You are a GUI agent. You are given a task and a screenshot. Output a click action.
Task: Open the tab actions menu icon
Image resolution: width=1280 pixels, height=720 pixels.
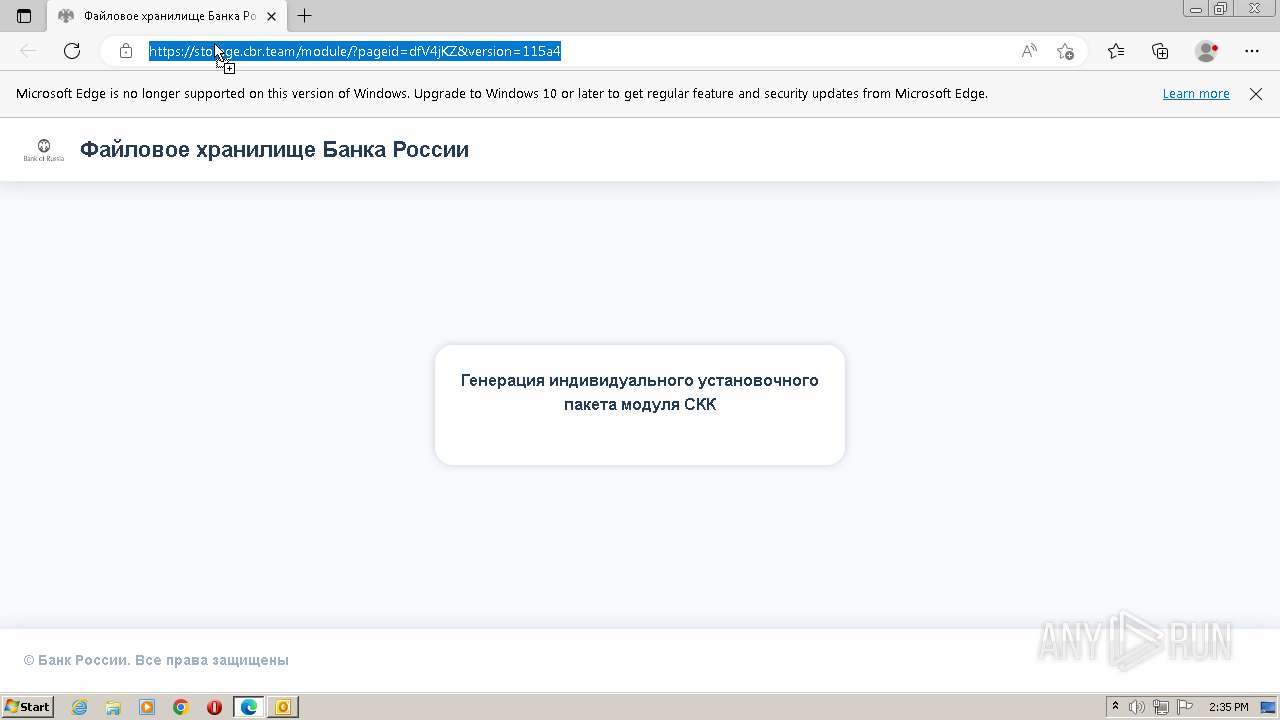pos(24,16)
